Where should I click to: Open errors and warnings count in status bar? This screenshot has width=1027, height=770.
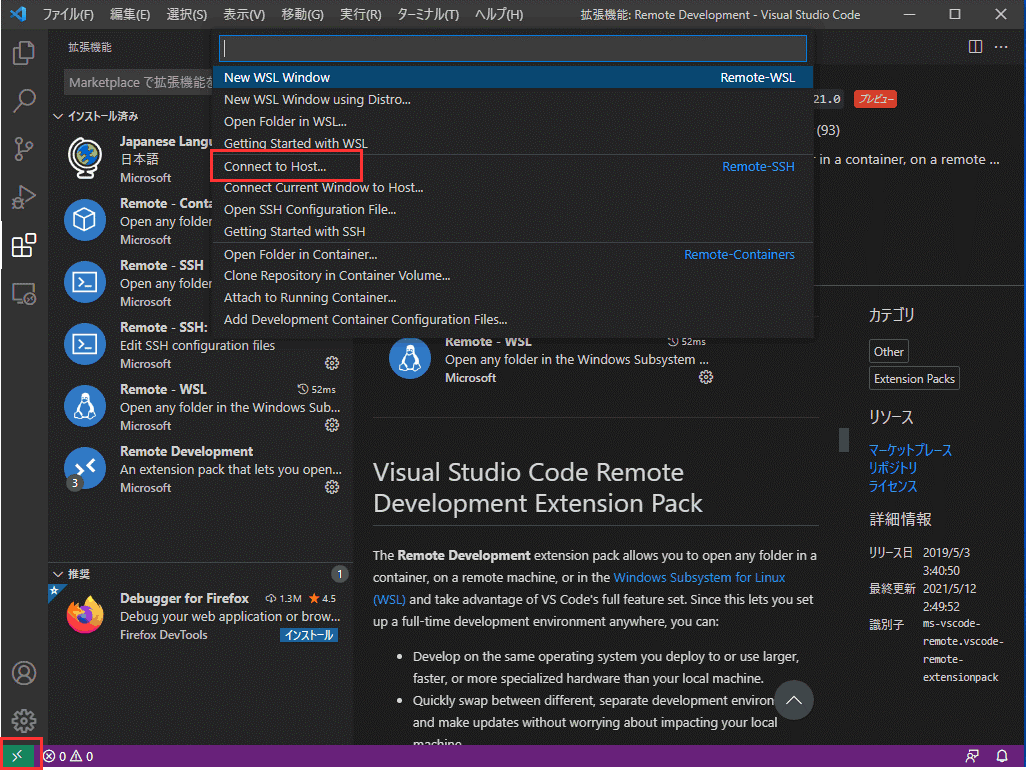click(x=68, y=756)
